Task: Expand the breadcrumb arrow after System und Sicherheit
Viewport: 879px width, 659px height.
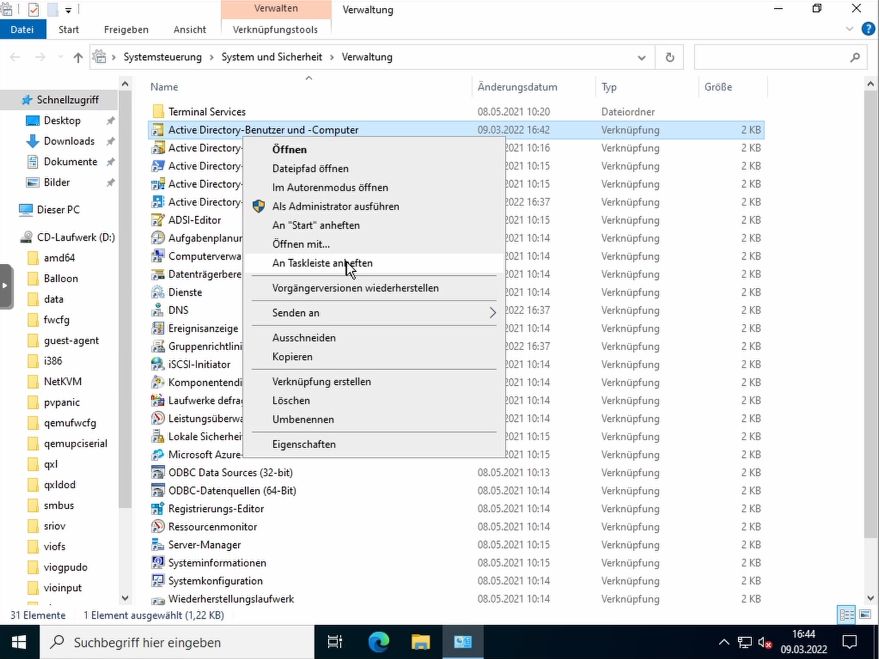Action: pyautogui.click(x=332, y=57)
